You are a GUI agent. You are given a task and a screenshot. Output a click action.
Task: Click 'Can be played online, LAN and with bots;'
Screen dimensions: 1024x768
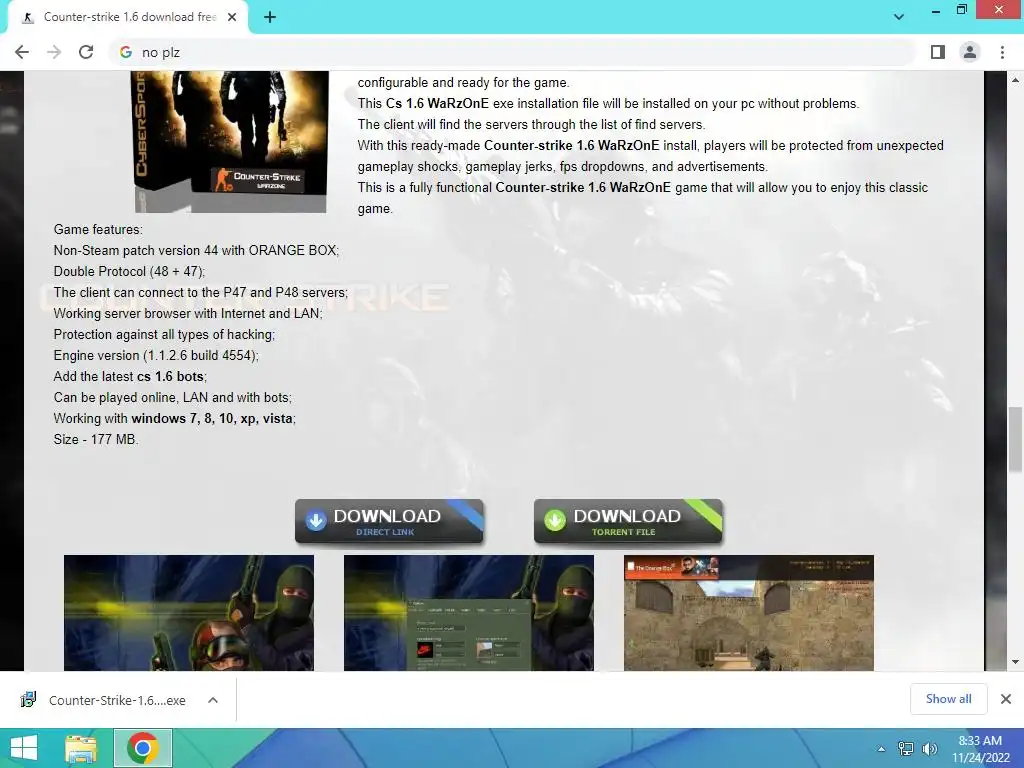coord(172,397)
